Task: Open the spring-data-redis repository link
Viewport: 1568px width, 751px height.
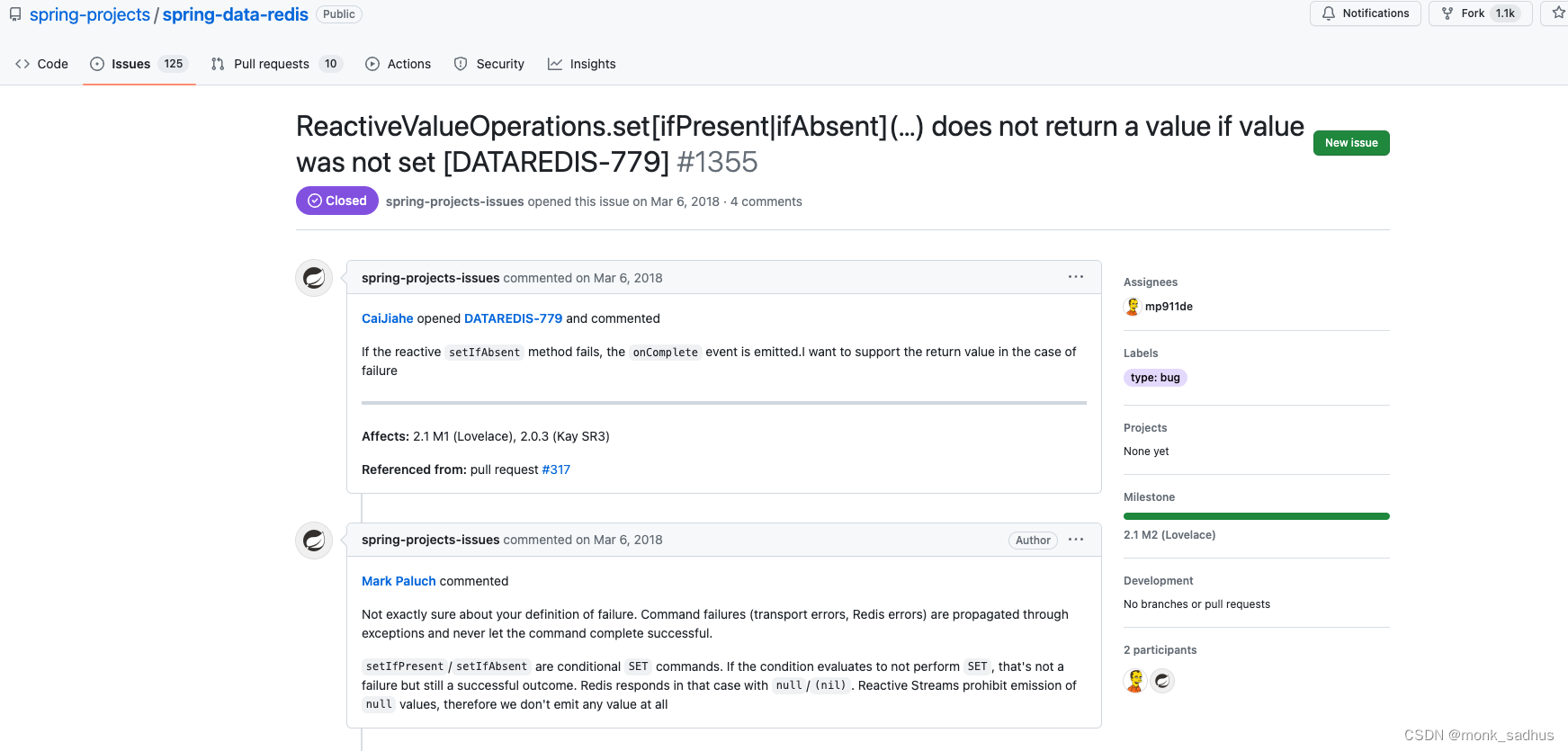Action: 236,14
